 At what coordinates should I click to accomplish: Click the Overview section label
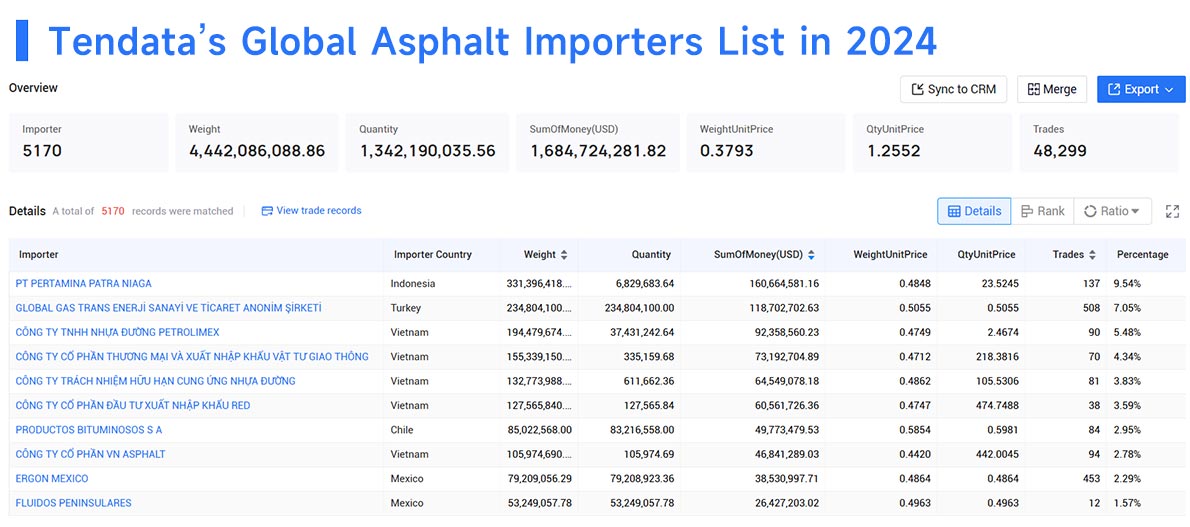(x=33, y=87)
